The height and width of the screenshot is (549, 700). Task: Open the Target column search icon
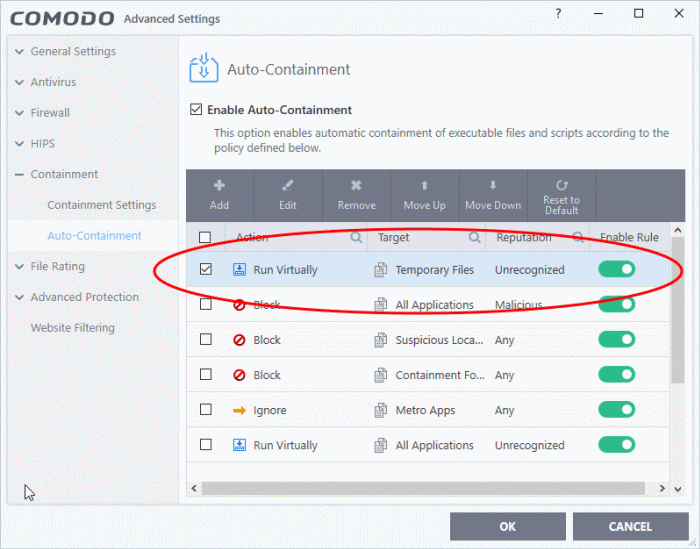(475, 237)
